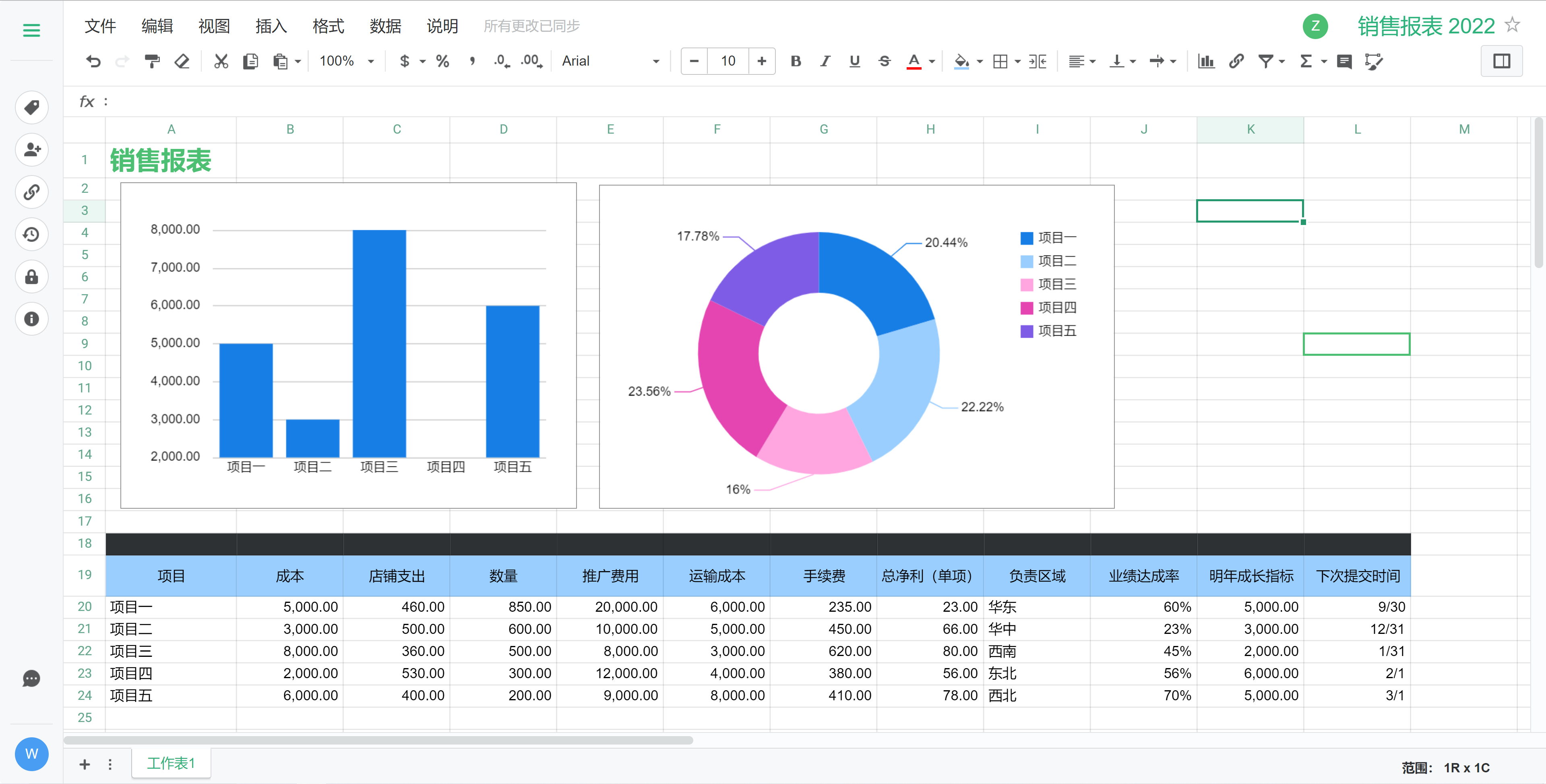The image size is (1546, 784).
Task: Add a new sheet with plus button
Action: tap(85, 764)
